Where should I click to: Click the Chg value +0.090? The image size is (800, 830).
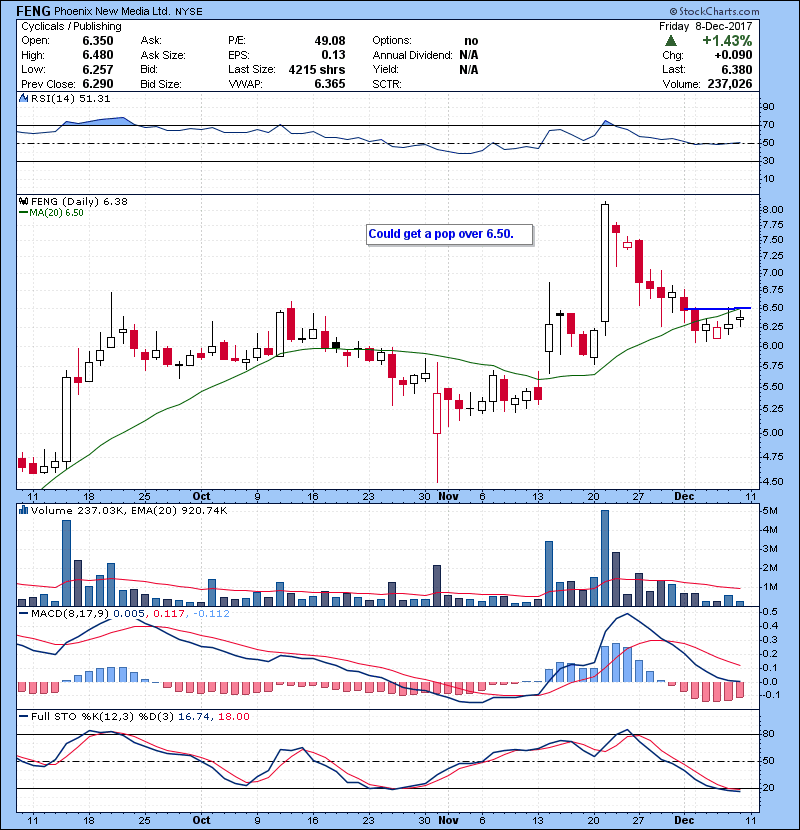coord(733,55)
